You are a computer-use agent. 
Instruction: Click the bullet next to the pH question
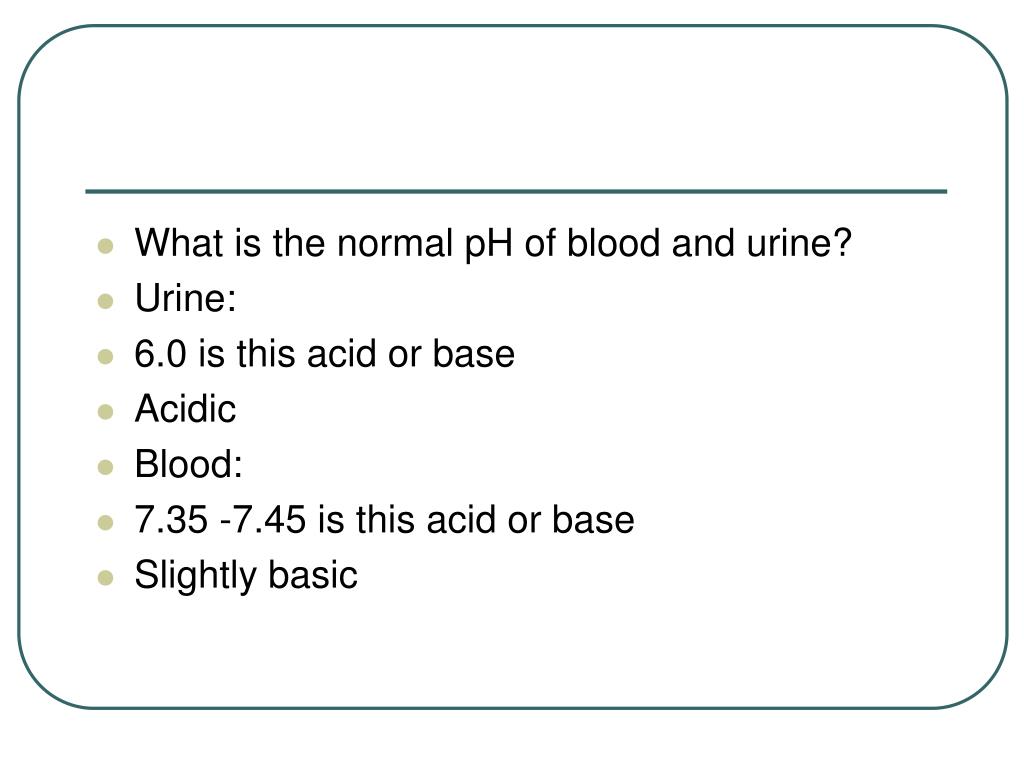105,246
